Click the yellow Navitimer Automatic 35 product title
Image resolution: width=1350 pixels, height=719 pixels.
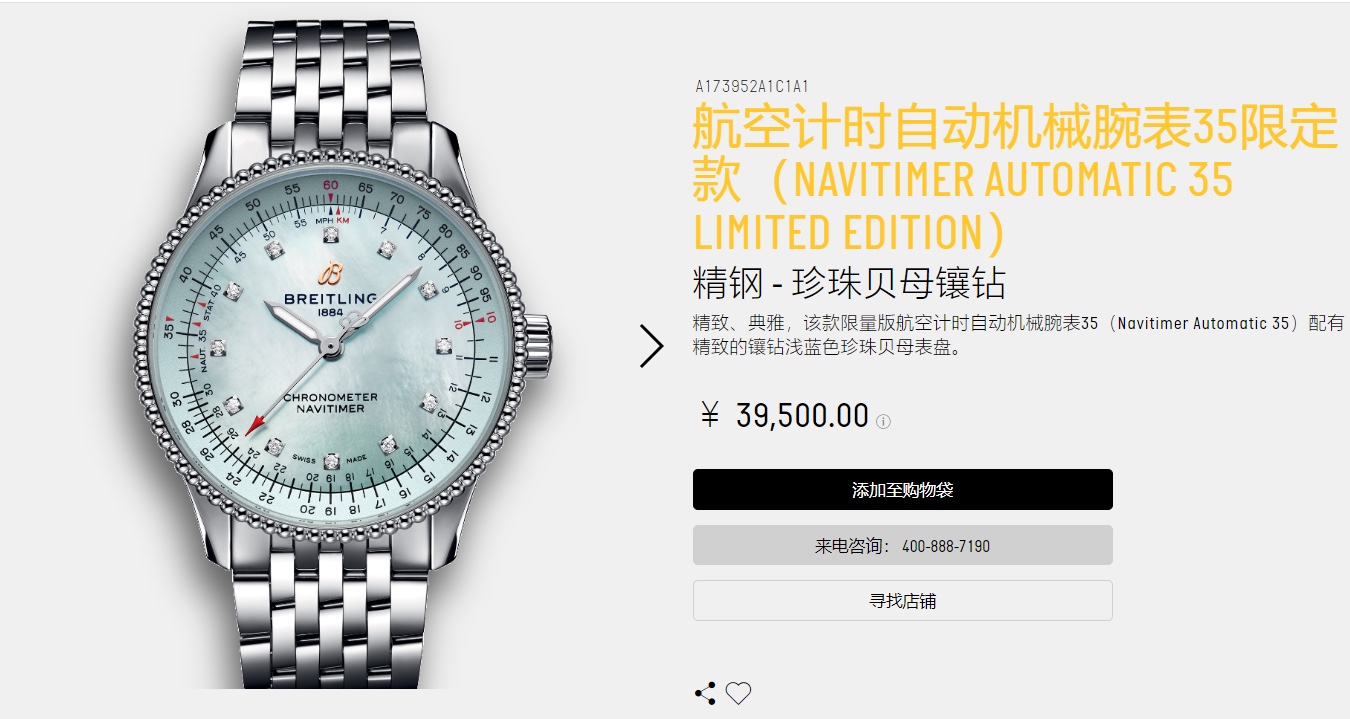point(1015,180)
